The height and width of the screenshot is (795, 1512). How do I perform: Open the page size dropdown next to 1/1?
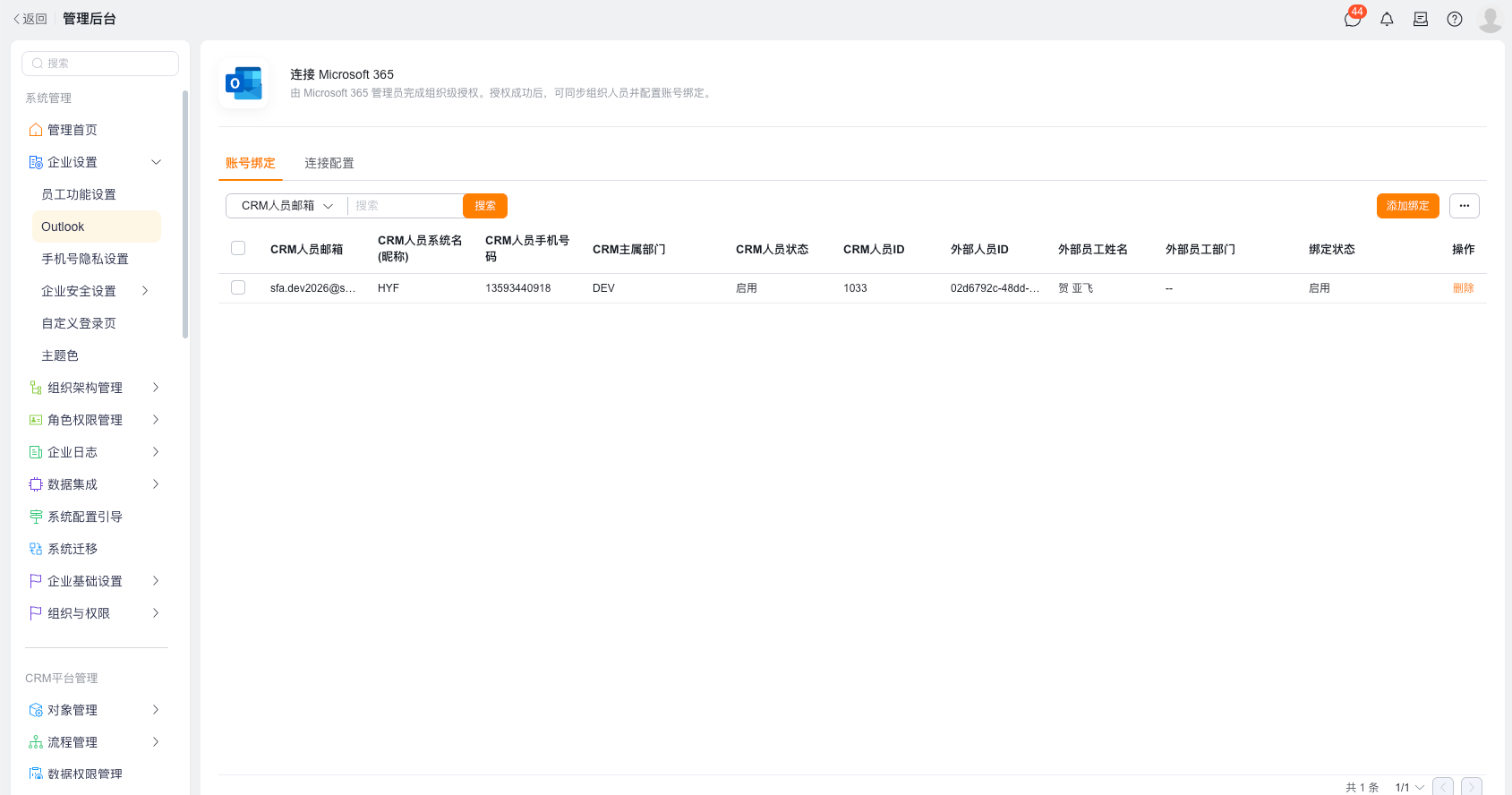[1410, 788]
